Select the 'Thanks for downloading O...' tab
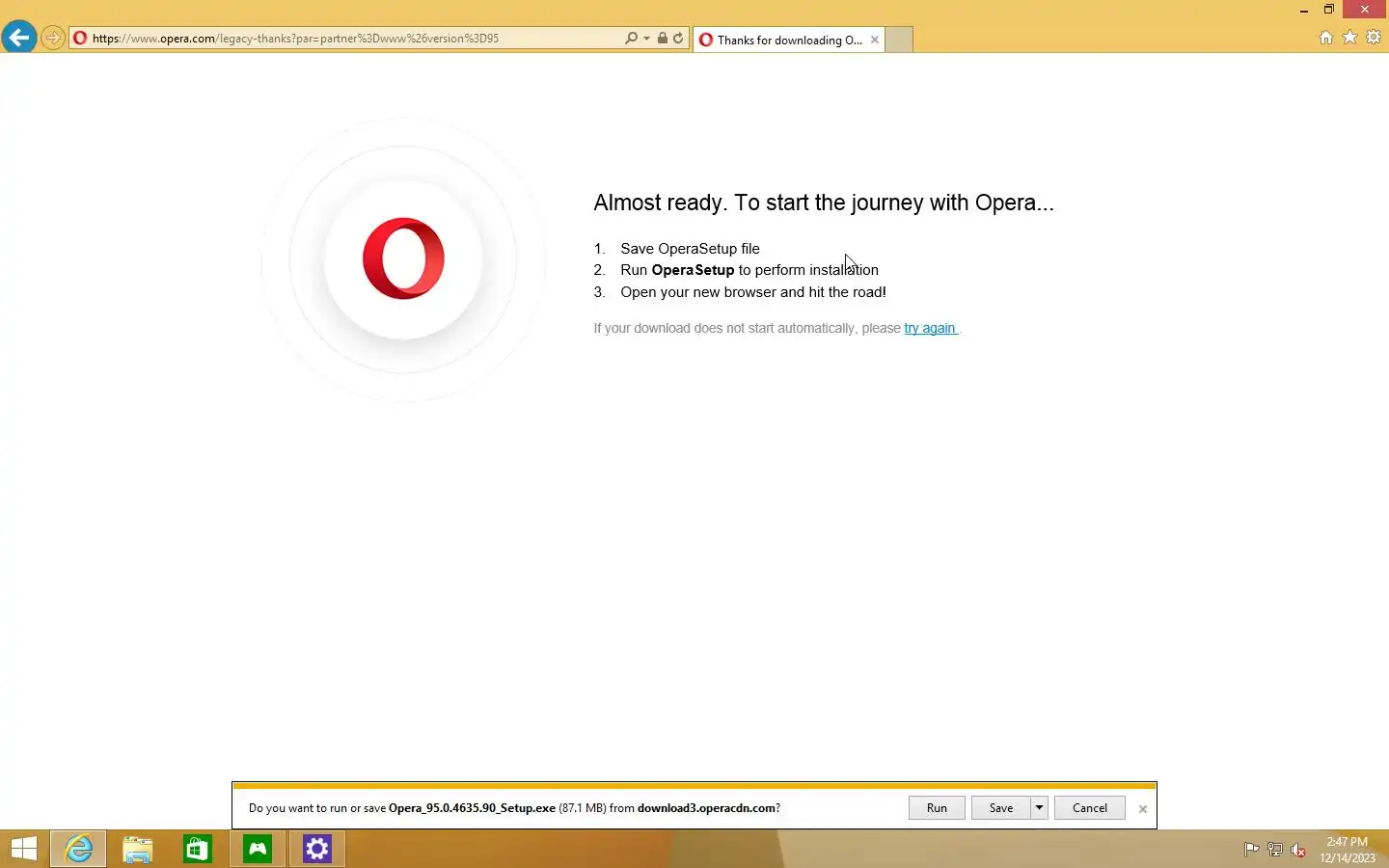1389x868 pixels. tap(789, 40)
